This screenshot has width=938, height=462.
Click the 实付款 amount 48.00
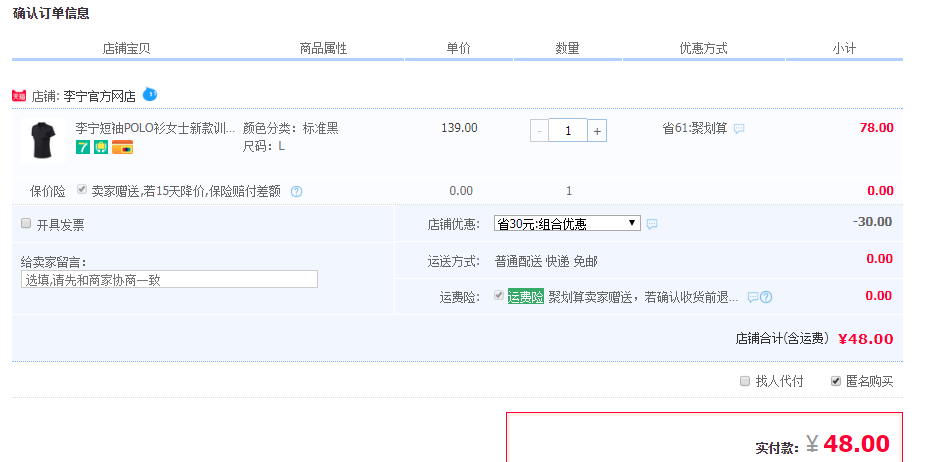click(856, 444)
